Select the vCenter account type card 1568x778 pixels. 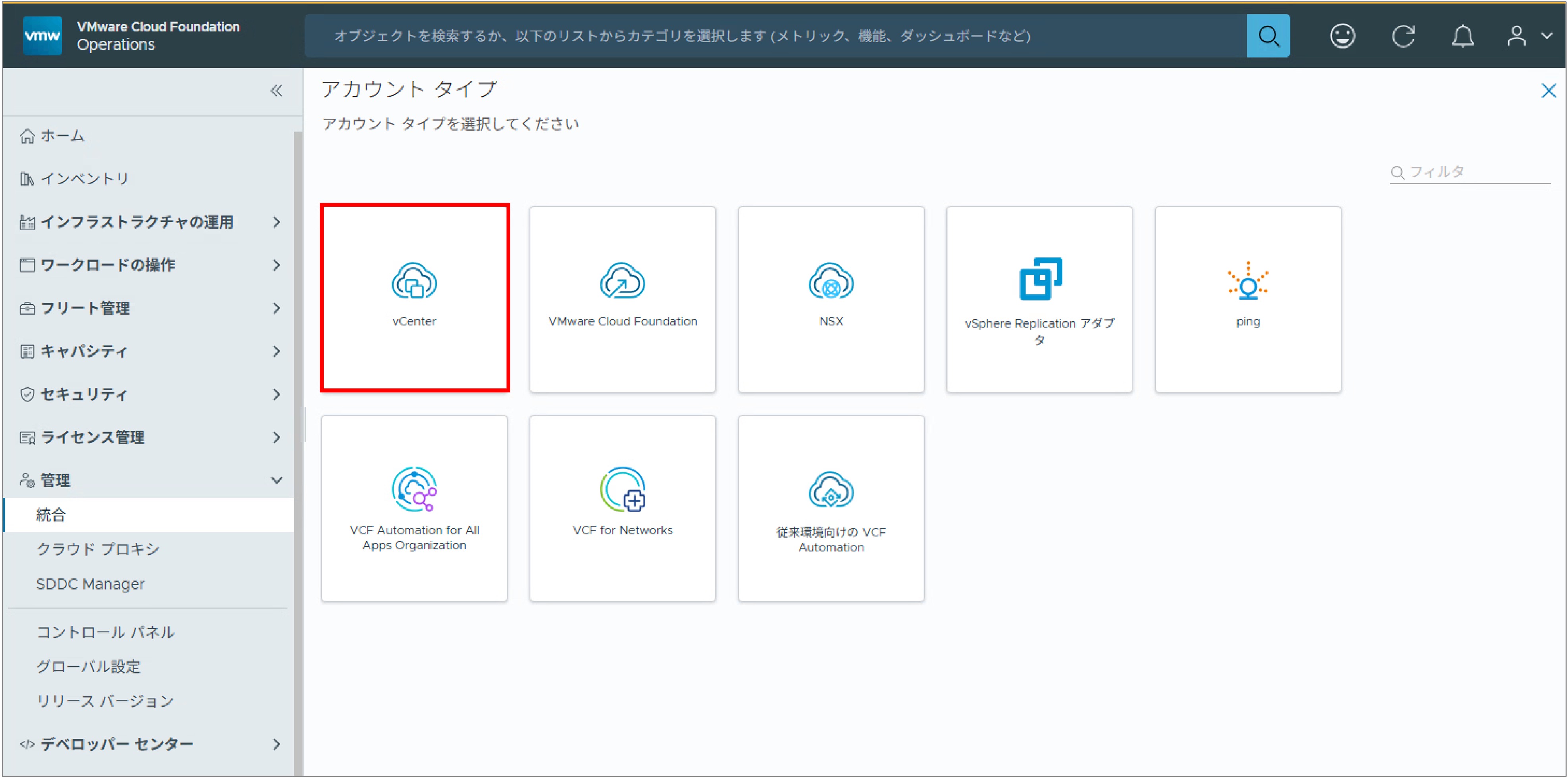(x=414, y=298)
